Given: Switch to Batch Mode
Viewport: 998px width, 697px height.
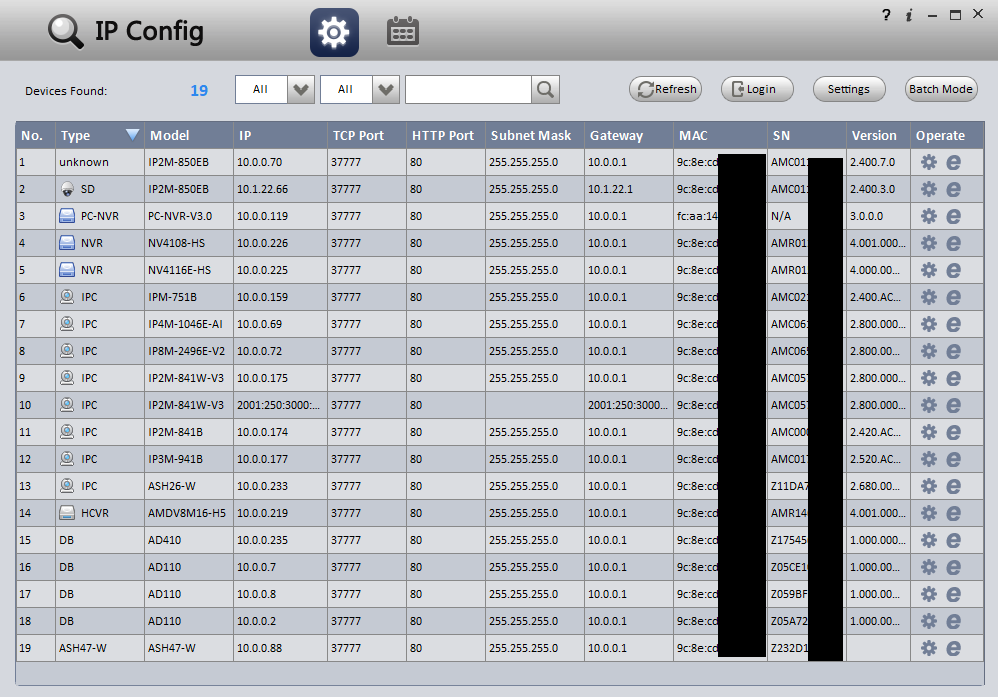Looking at the screenshot, I should coord(941,89).
